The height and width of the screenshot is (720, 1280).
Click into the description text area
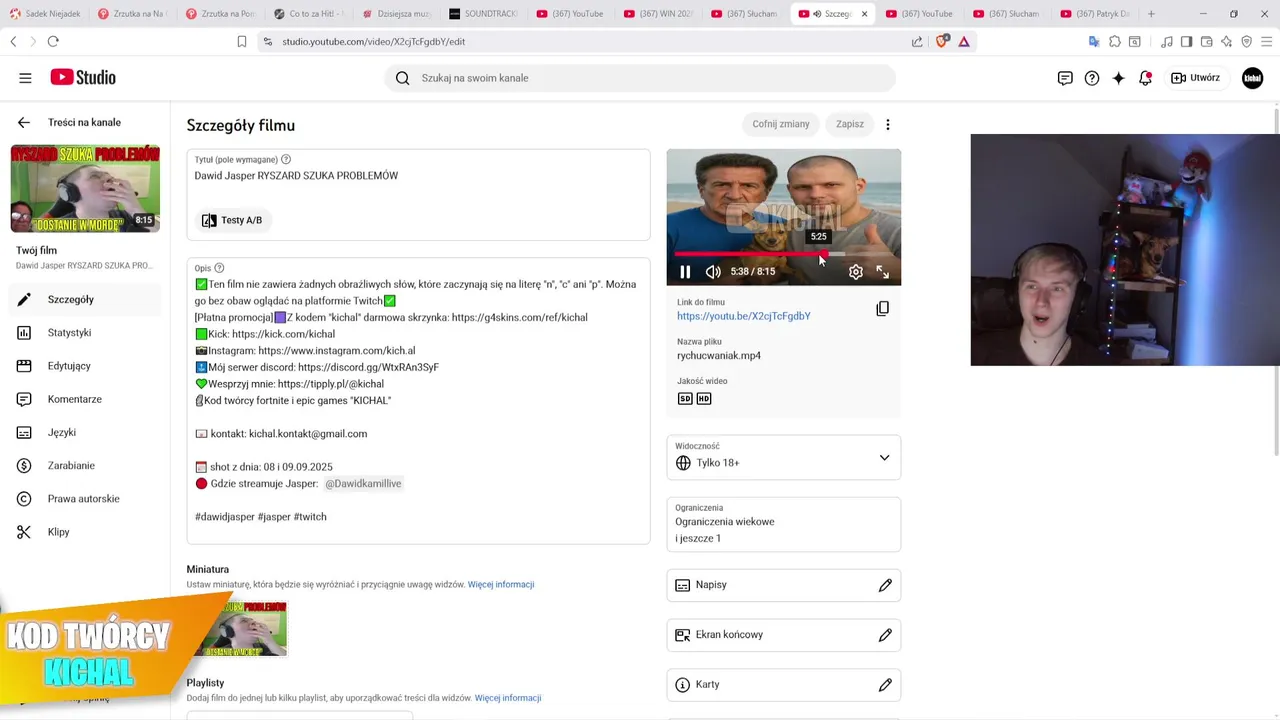tap(418, 400)
